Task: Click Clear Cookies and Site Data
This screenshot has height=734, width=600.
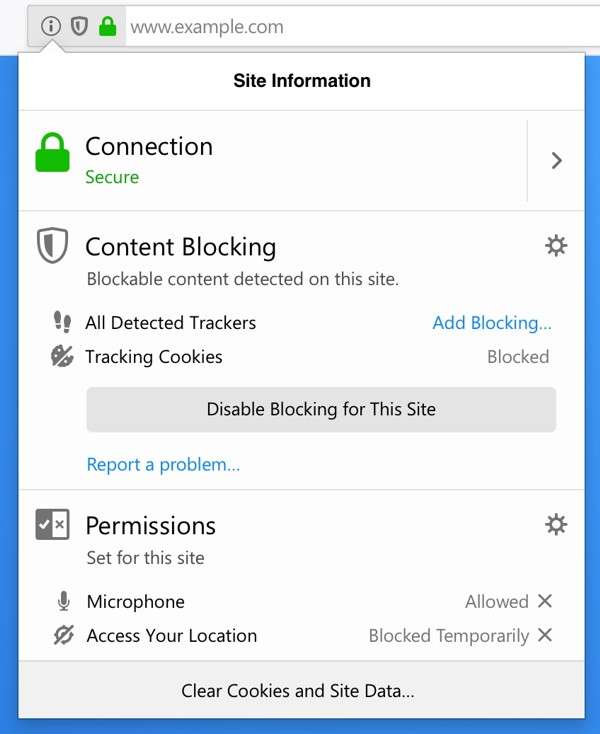Action: (298, 690)
